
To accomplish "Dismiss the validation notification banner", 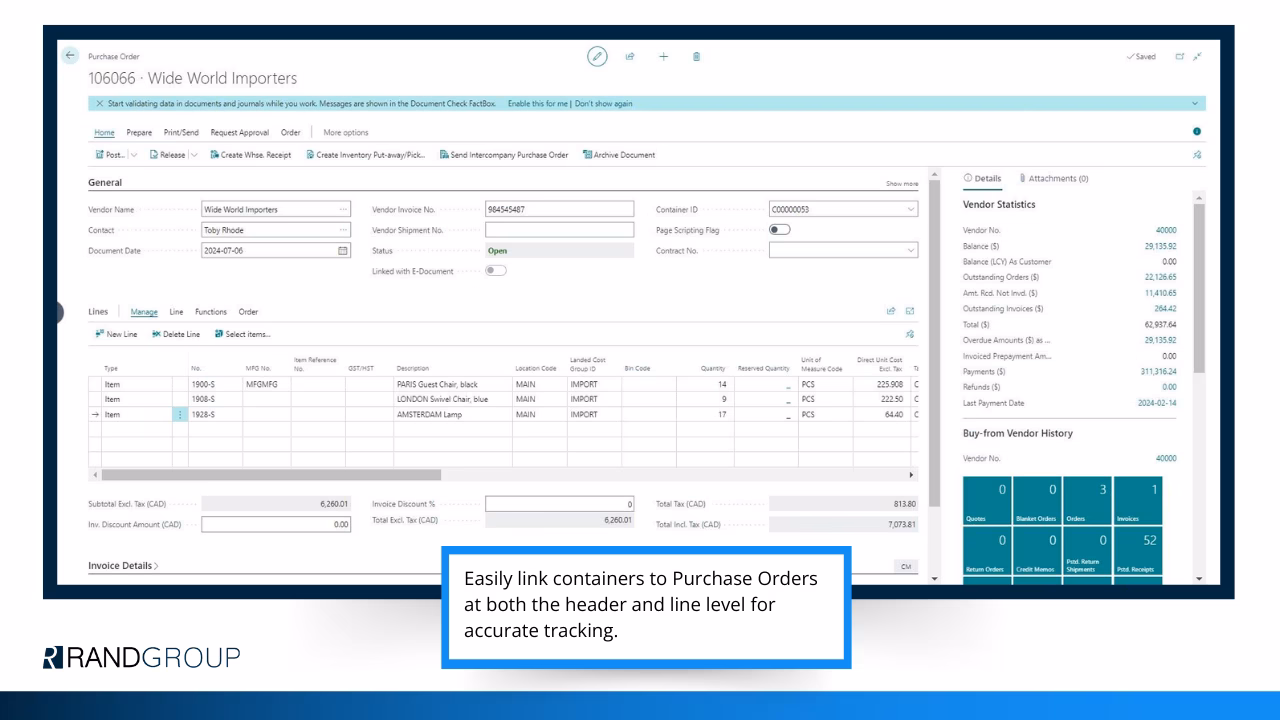I will 99,104.
